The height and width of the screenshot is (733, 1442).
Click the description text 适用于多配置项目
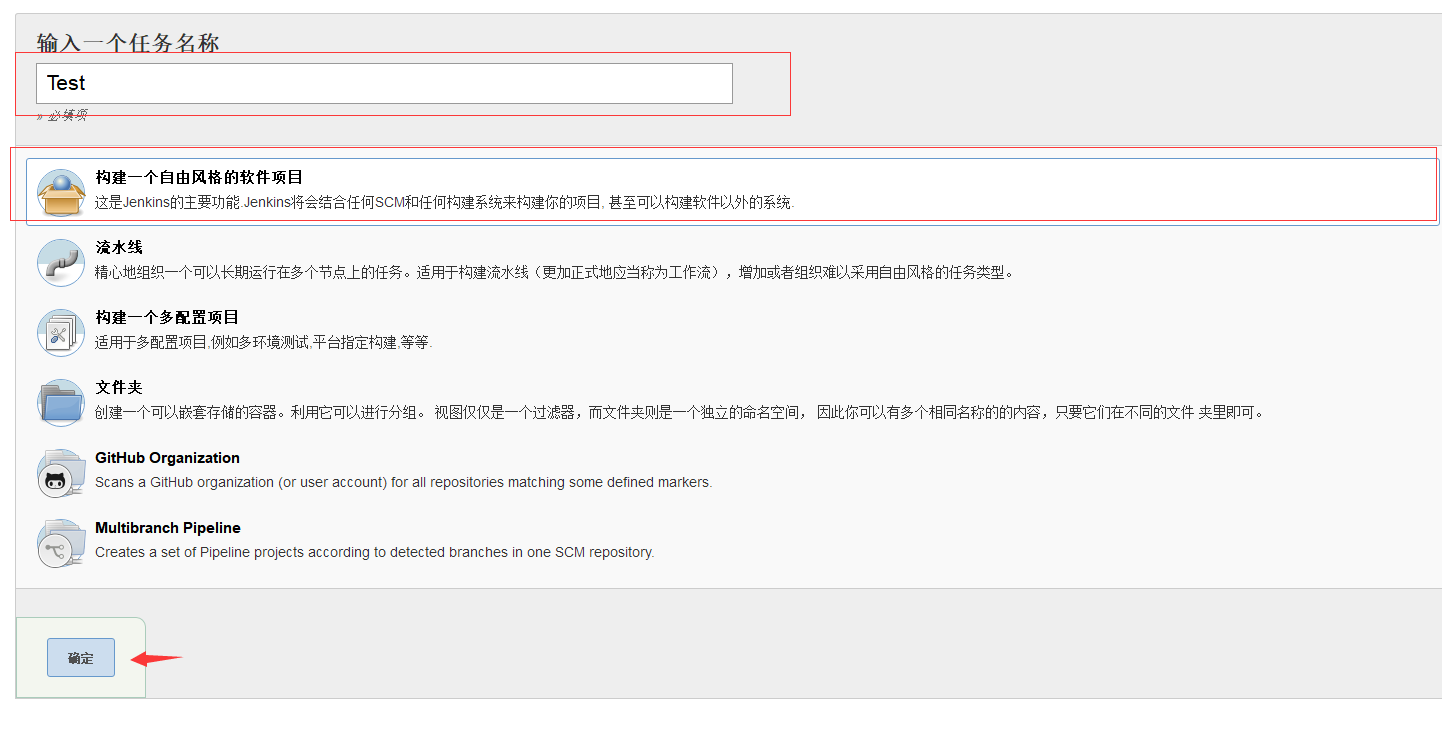pyautogui.click(x=263, y=342)
